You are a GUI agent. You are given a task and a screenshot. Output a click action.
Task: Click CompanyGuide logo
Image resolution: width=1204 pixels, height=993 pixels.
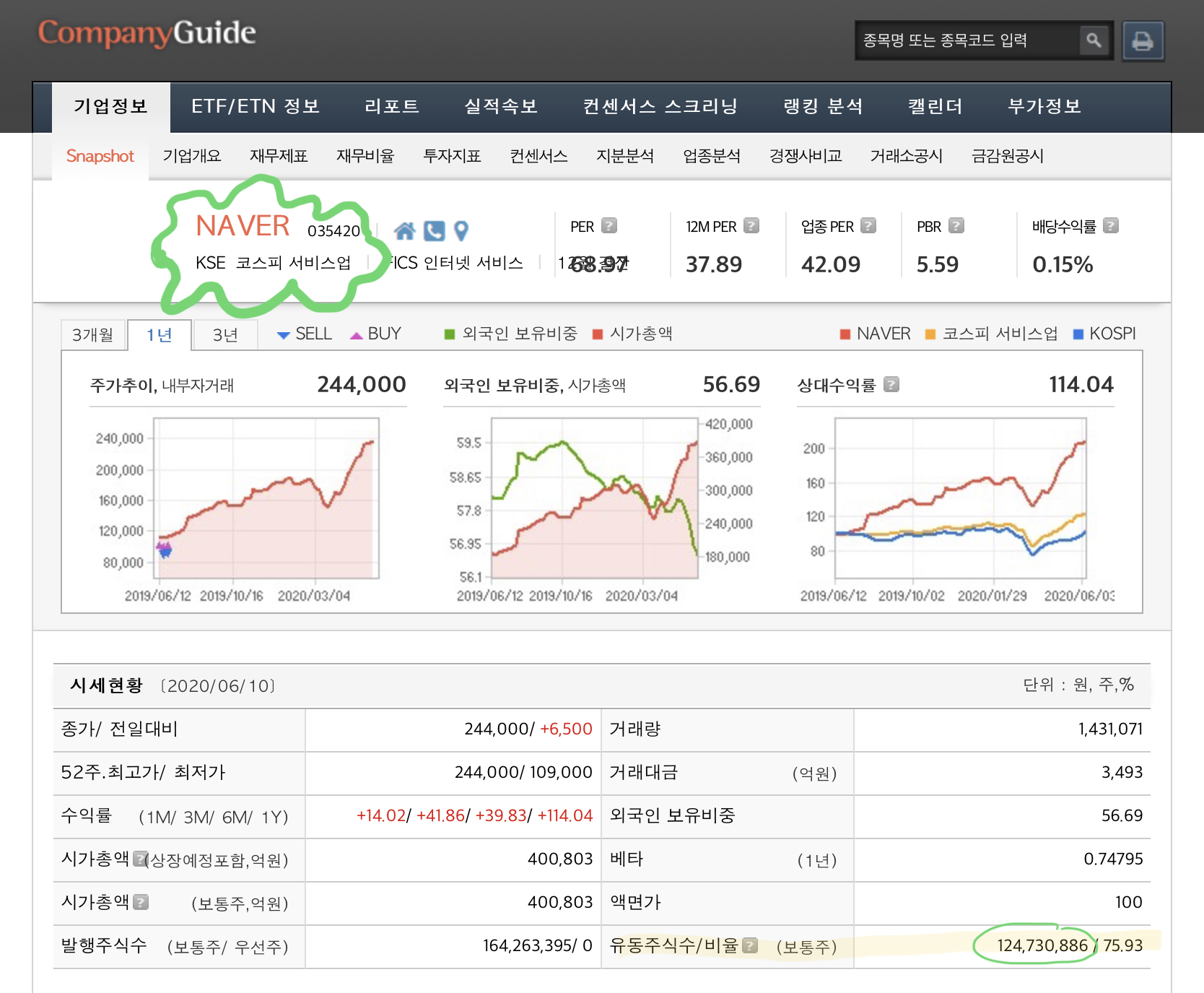pyautogui.click(x=147, y=33)
